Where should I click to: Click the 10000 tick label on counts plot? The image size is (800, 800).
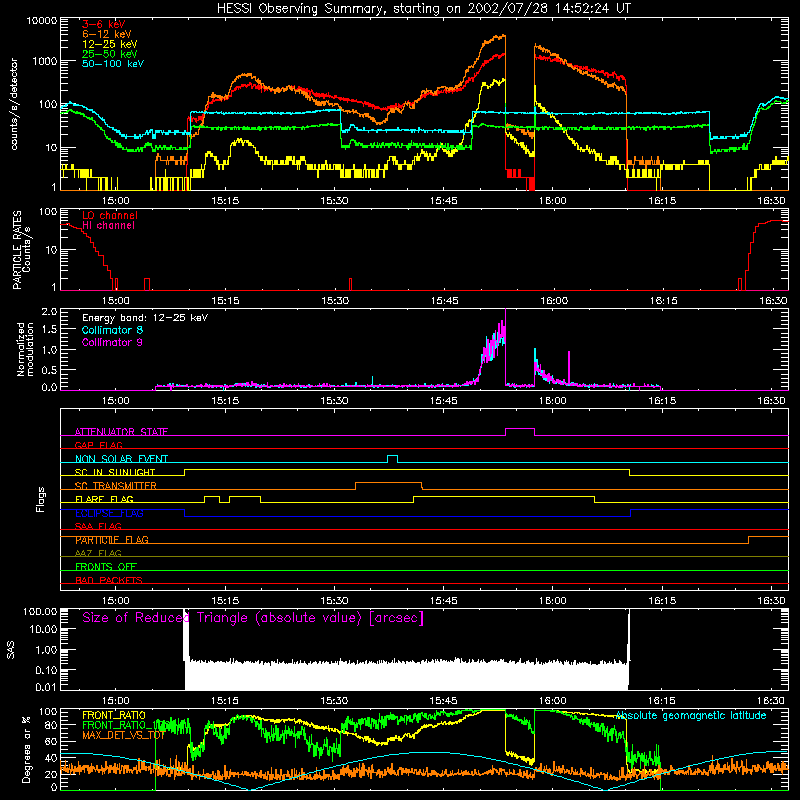pos(42,21)
